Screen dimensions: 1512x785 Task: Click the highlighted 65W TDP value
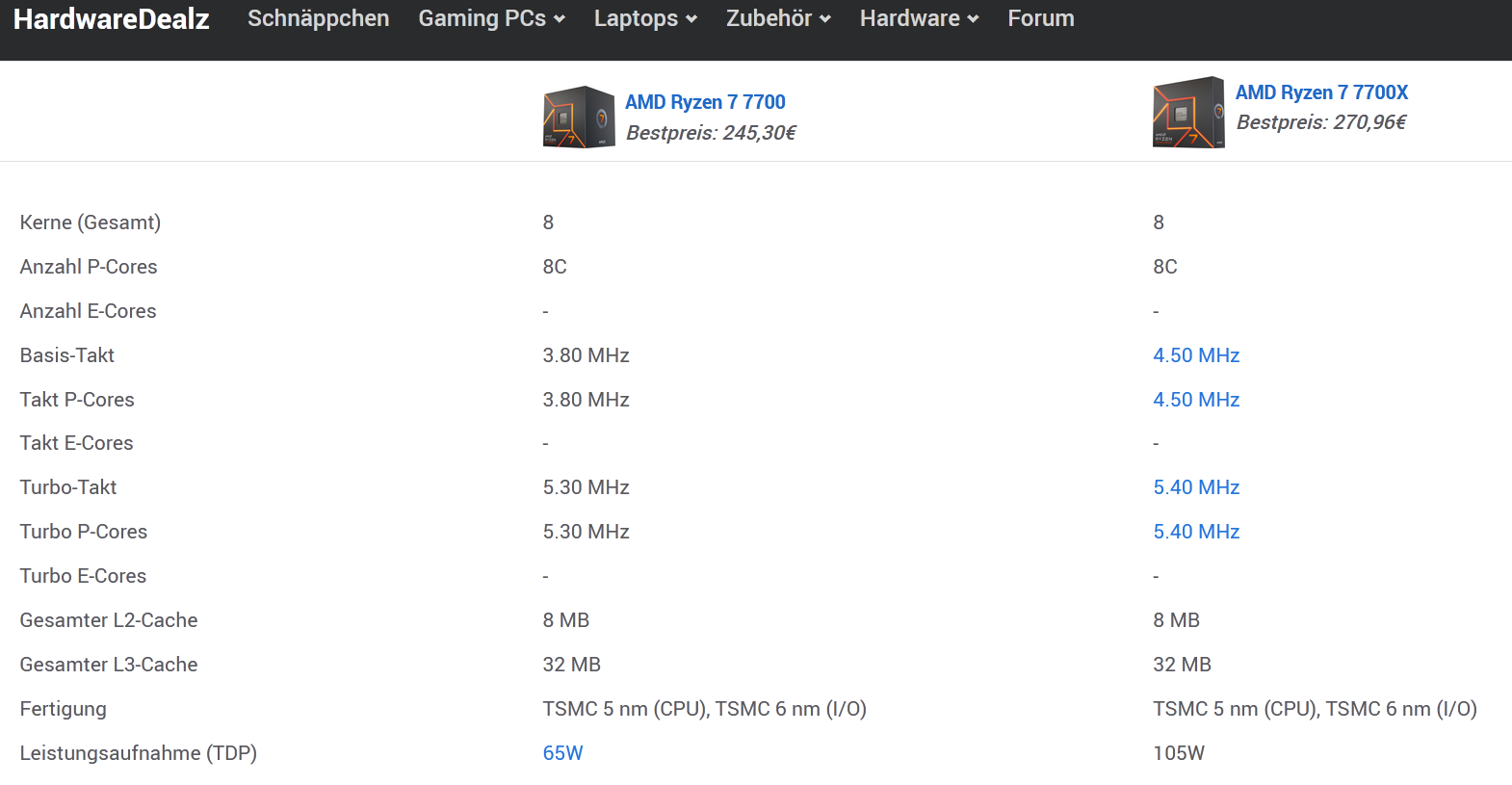(x=562, y=753)
